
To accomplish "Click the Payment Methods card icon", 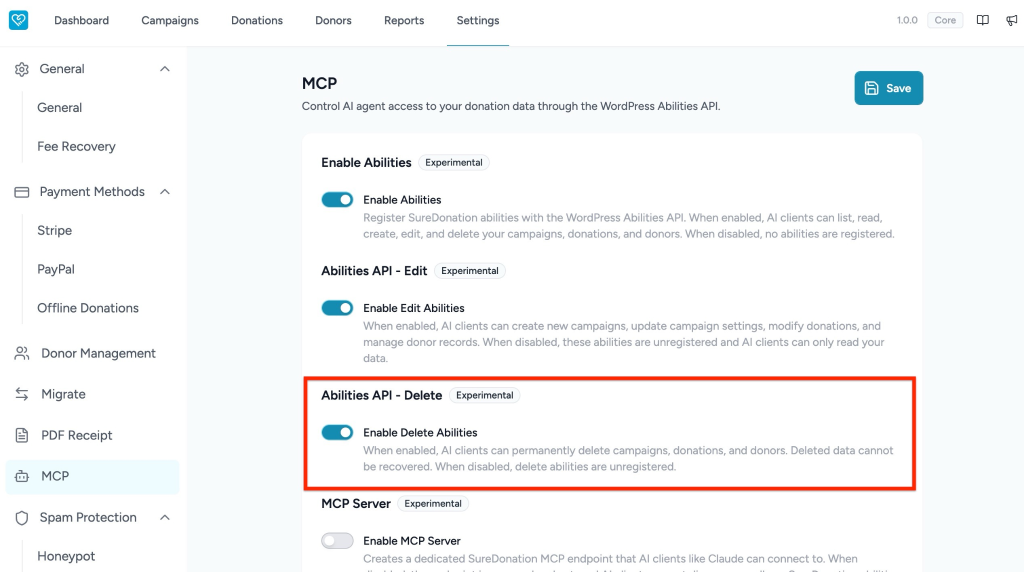I will (x=22, y=192).
